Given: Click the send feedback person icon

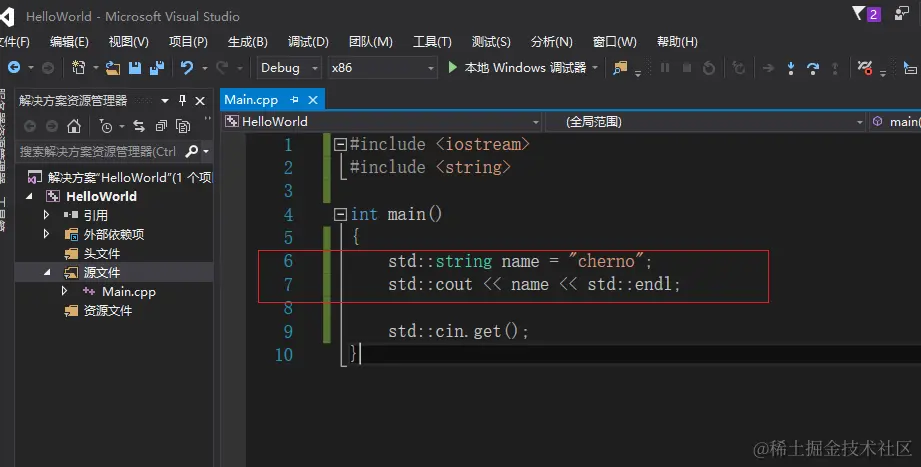Looking at the screenshot, I should (902, 13).
